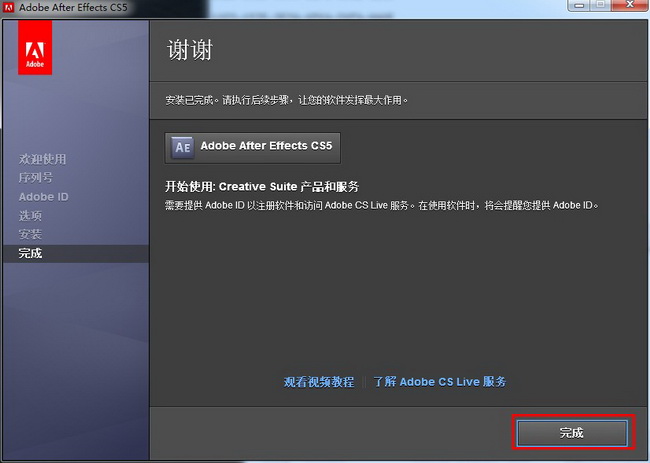
Task: Open the 观看视频教程 video tutorial link
Action: pos(319,382)
